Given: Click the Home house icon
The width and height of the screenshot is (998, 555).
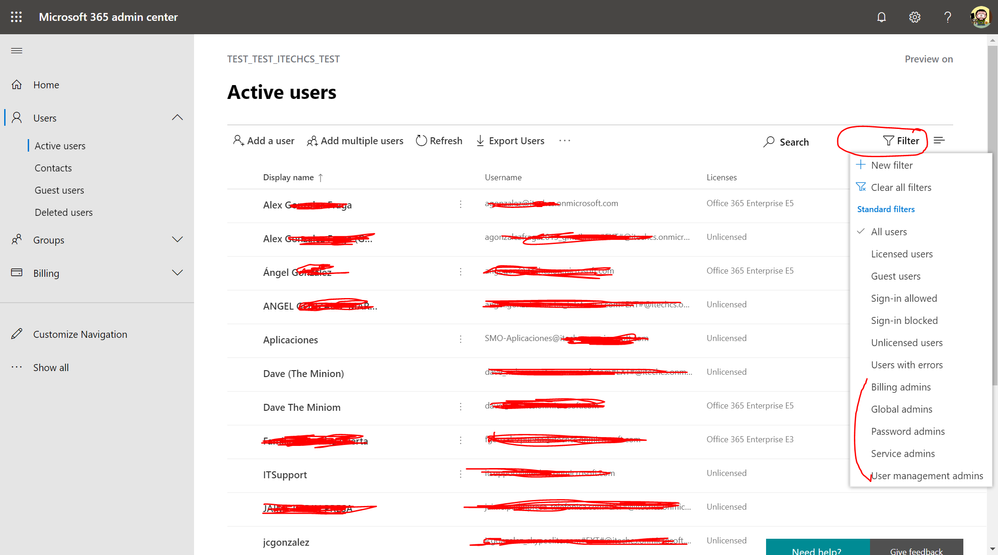Looking at the screenshot, I should [x=17, y=85].
